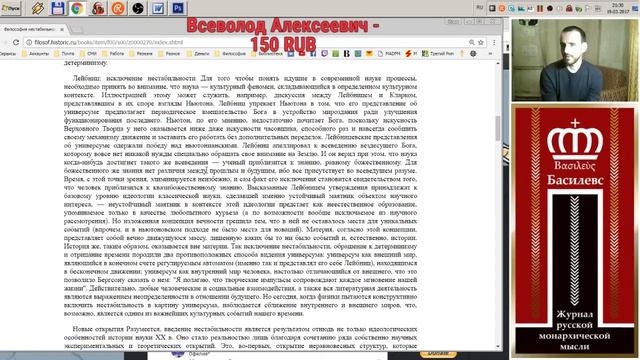The height and width of the screenshot is (360, 640).
Task: Open the Разное bookmarks folder
Action: (169, 53)
